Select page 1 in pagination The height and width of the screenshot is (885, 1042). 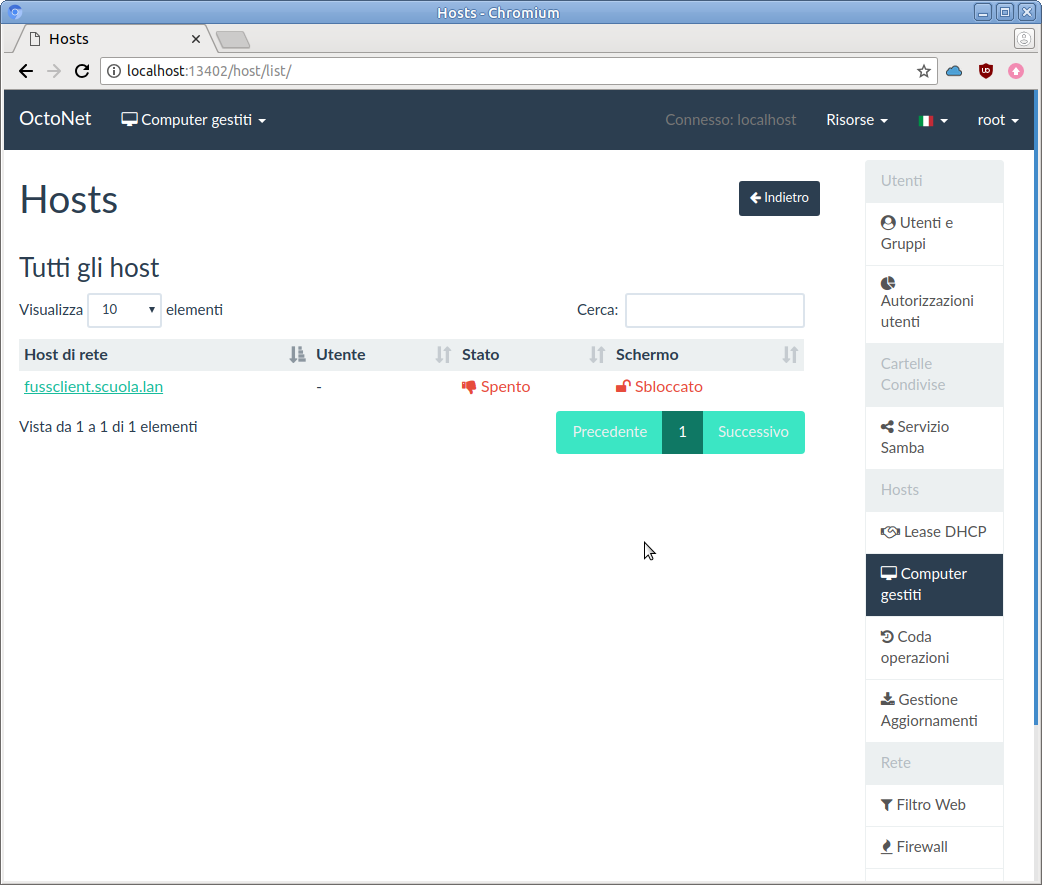682,432
